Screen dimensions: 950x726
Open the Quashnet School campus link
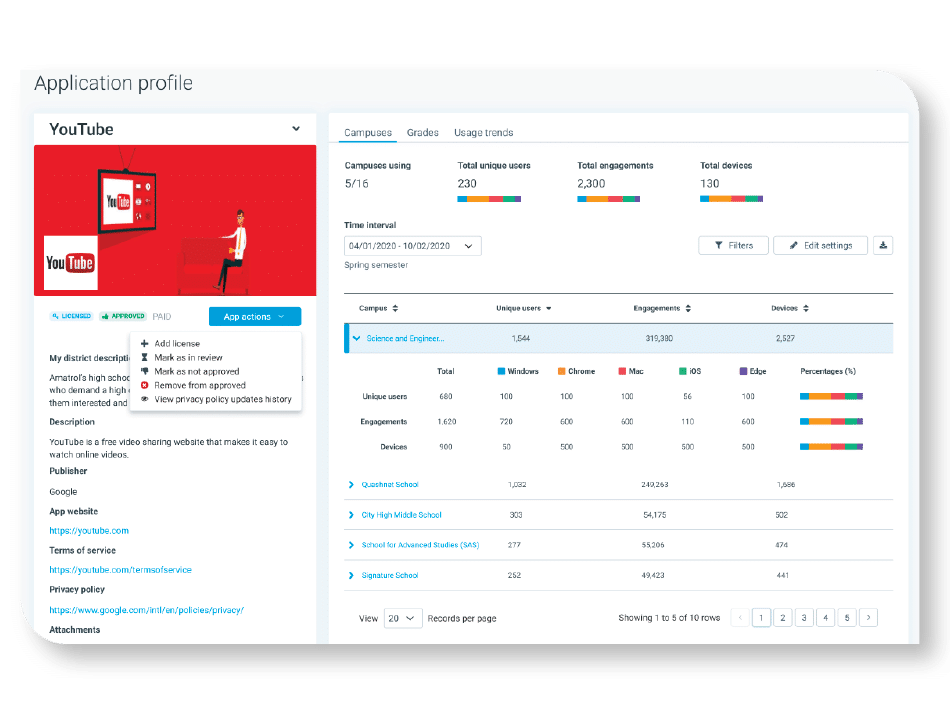click(x=390, y=485)
